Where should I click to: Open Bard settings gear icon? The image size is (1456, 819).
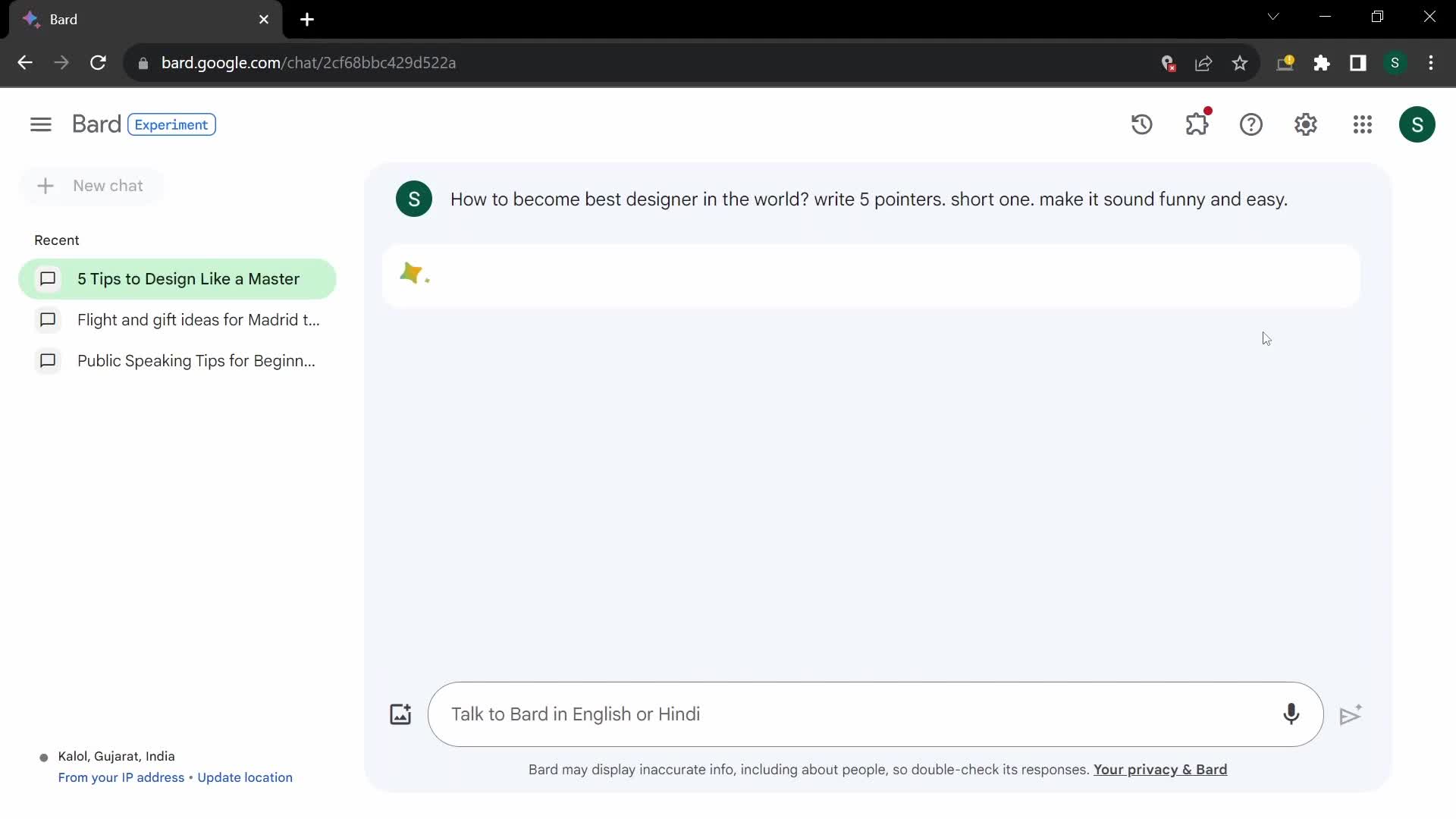tap(1306, 124)
